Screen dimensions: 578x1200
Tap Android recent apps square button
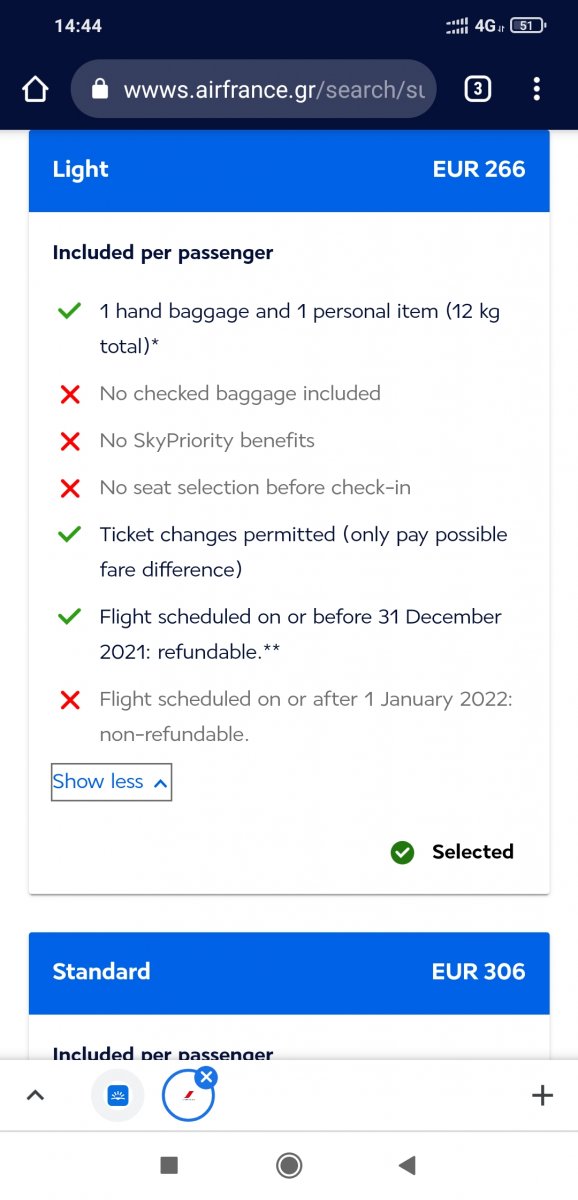pos(169,1165)
